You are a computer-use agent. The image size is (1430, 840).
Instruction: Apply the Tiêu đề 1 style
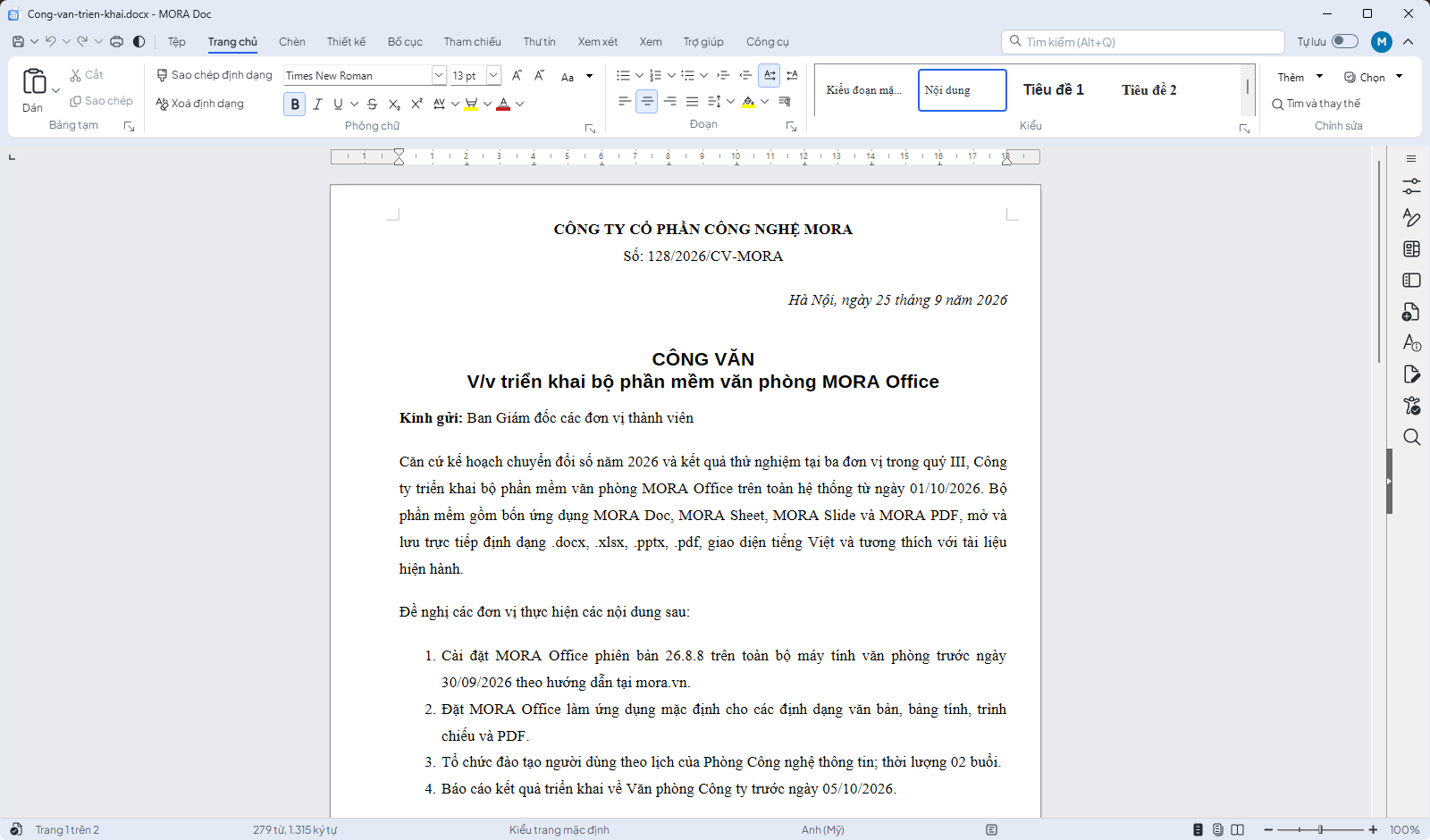(x=1054, y=90)
